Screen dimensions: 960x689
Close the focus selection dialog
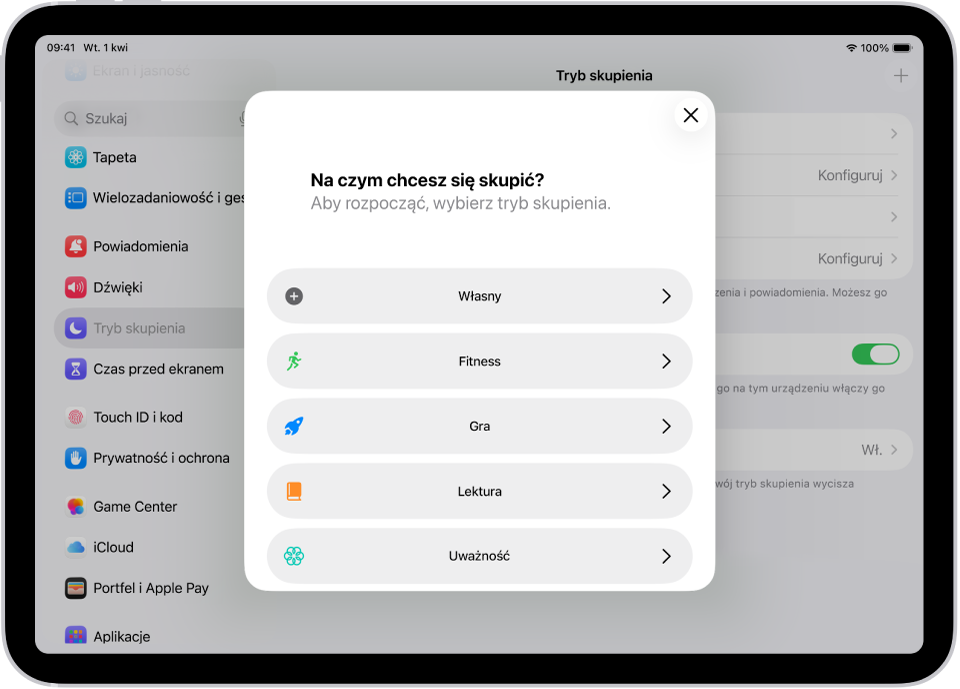(x=691, y=115)
